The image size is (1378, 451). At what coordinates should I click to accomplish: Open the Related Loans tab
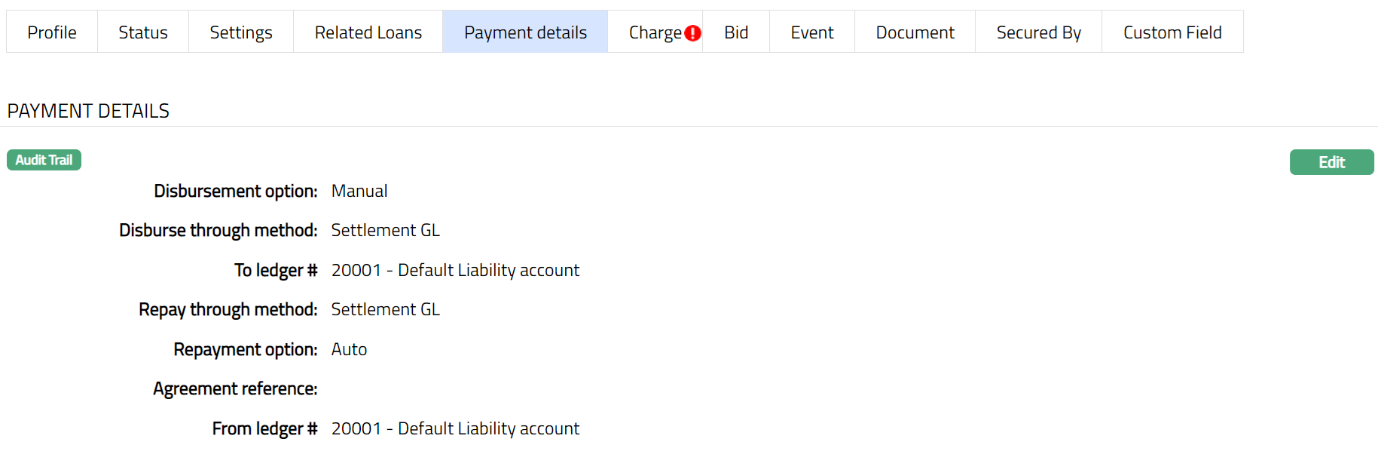click(x=368, y=32)
